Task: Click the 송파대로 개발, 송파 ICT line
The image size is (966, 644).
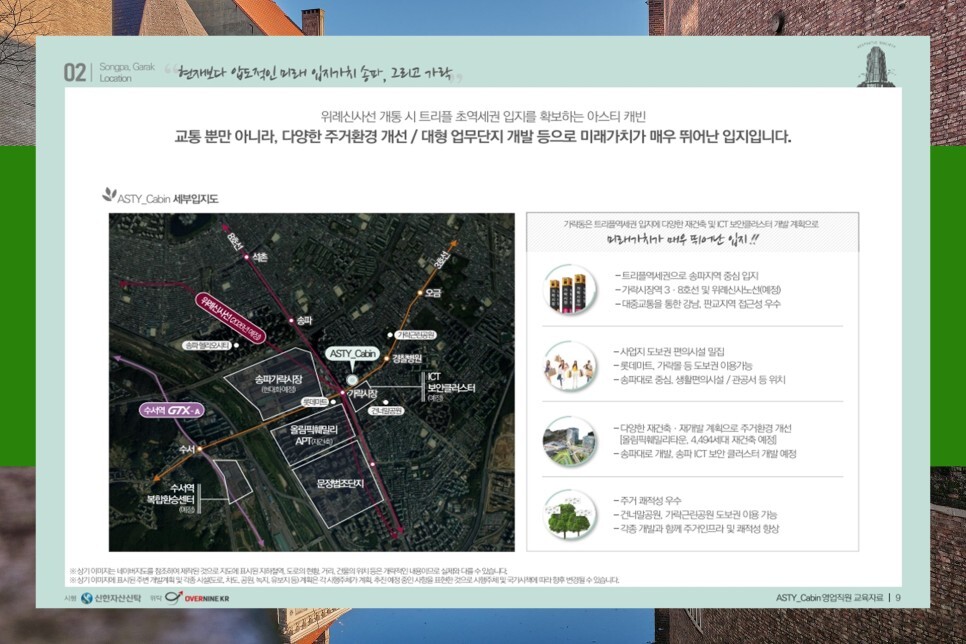Action: (705, 454)
